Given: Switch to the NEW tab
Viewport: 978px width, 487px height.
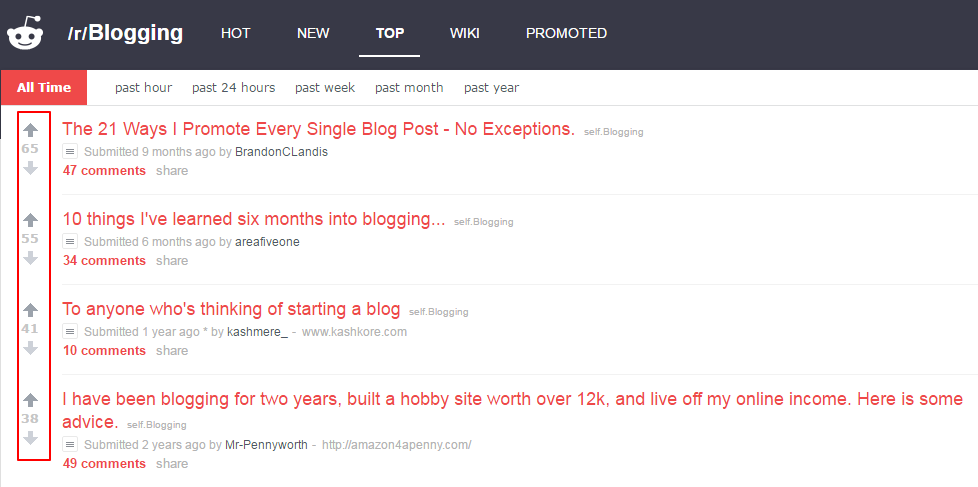Looking at the screenshot, I should pyautogui.click(x=313, y=33).
